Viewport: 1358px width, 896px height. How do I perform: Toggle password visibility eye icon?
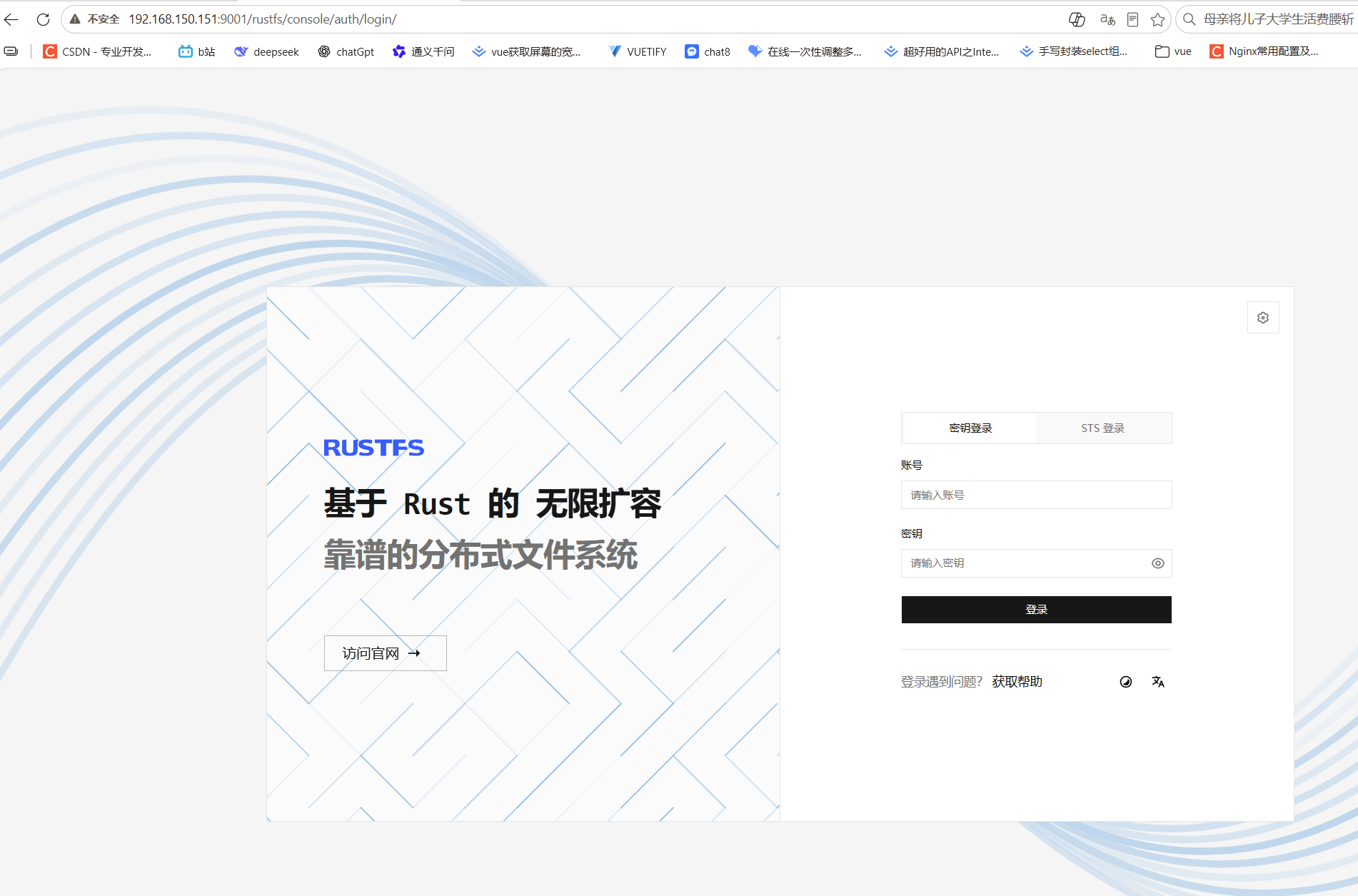tap(1157, 563)
